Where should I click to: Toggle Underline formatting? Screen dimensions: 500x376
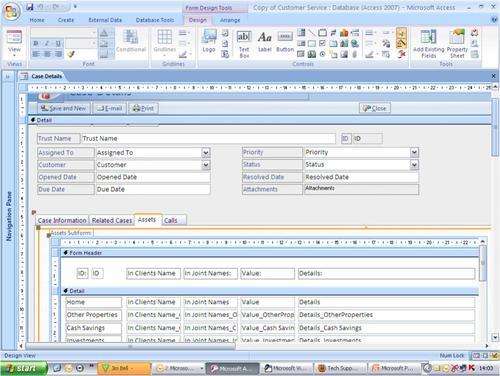point(58,43)
